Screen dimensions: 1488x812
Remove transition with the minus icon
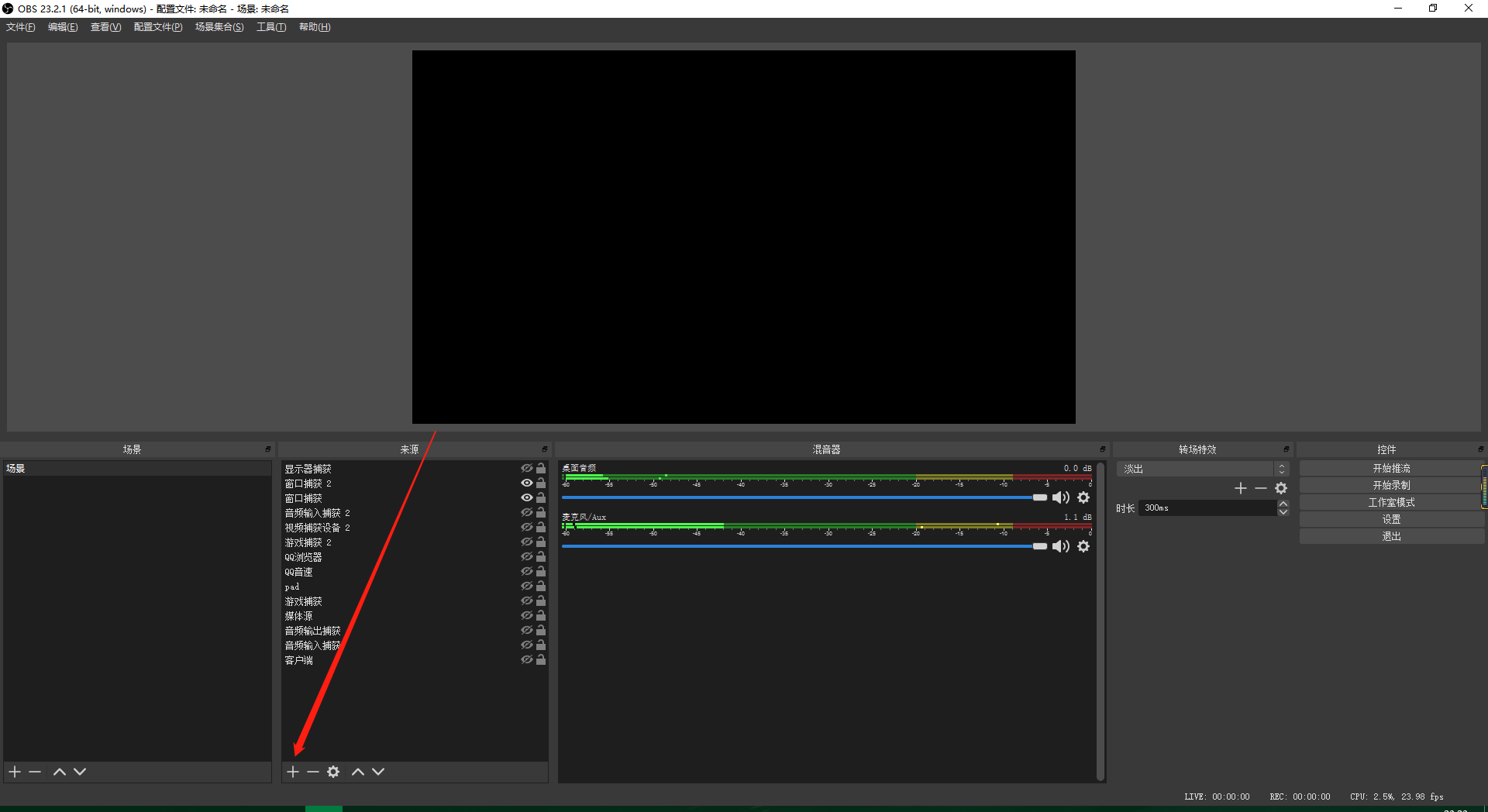[x=1261, y=488]
